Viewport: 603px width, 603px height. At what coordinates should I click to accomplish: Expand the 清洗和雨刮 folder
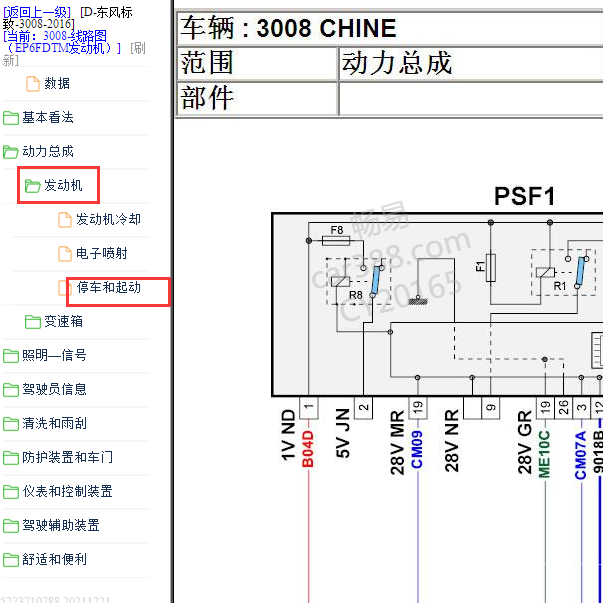click(54, 423)
